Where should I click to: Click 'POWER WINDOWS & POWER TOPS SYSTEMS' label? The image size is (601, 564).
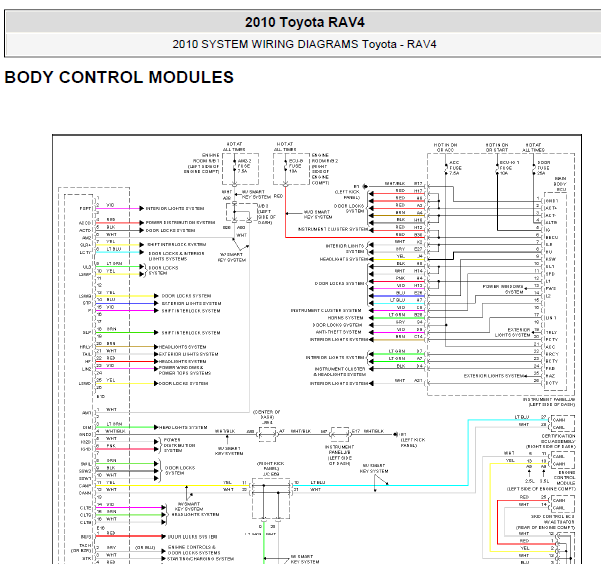click(185, 370)
